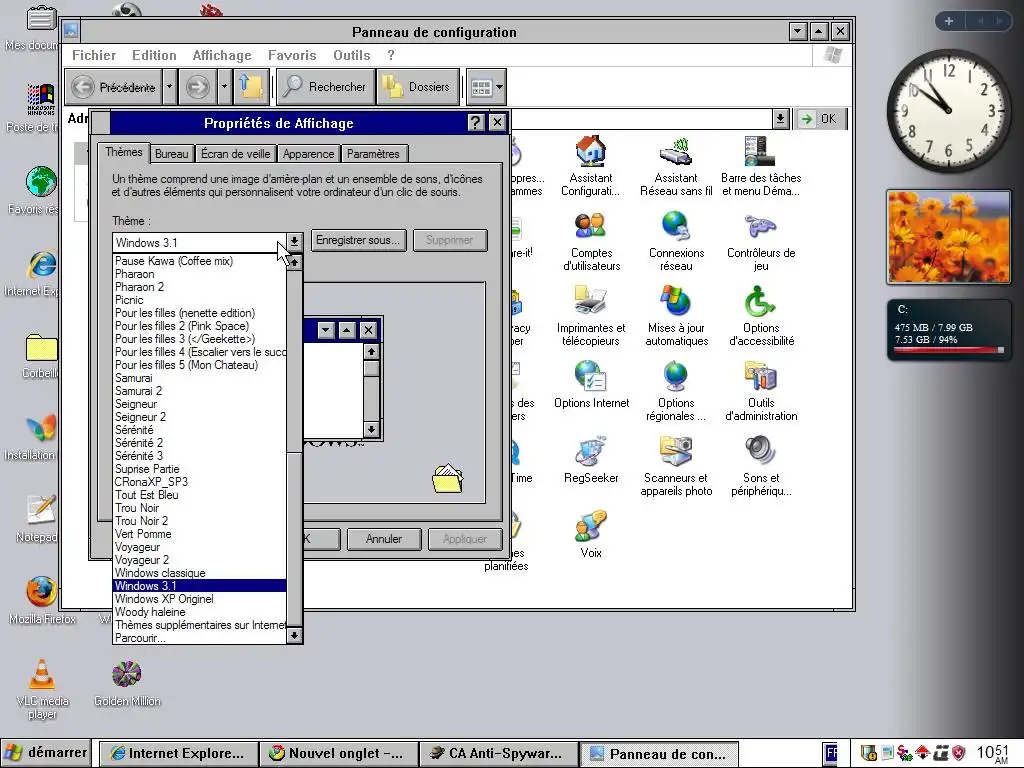
Task: Click the Annuler button
Action: (384, 539)
